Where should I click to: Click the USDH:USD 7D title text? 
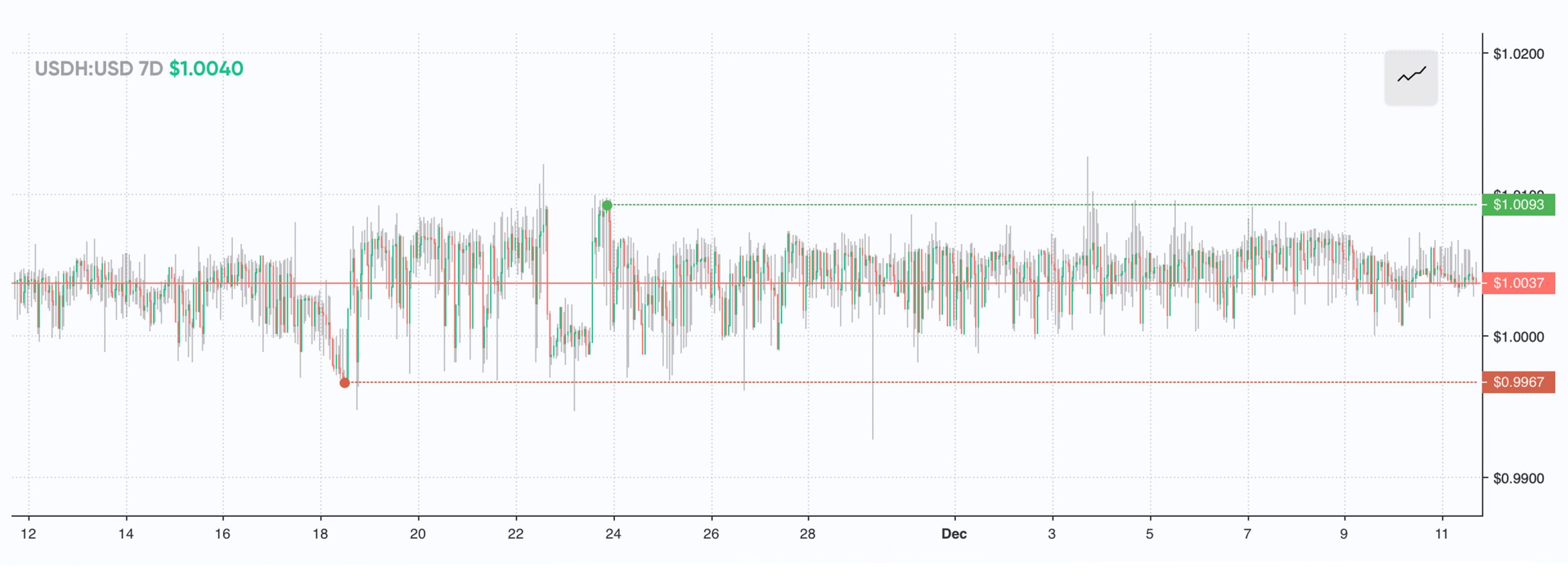click(x=99, y=69)
